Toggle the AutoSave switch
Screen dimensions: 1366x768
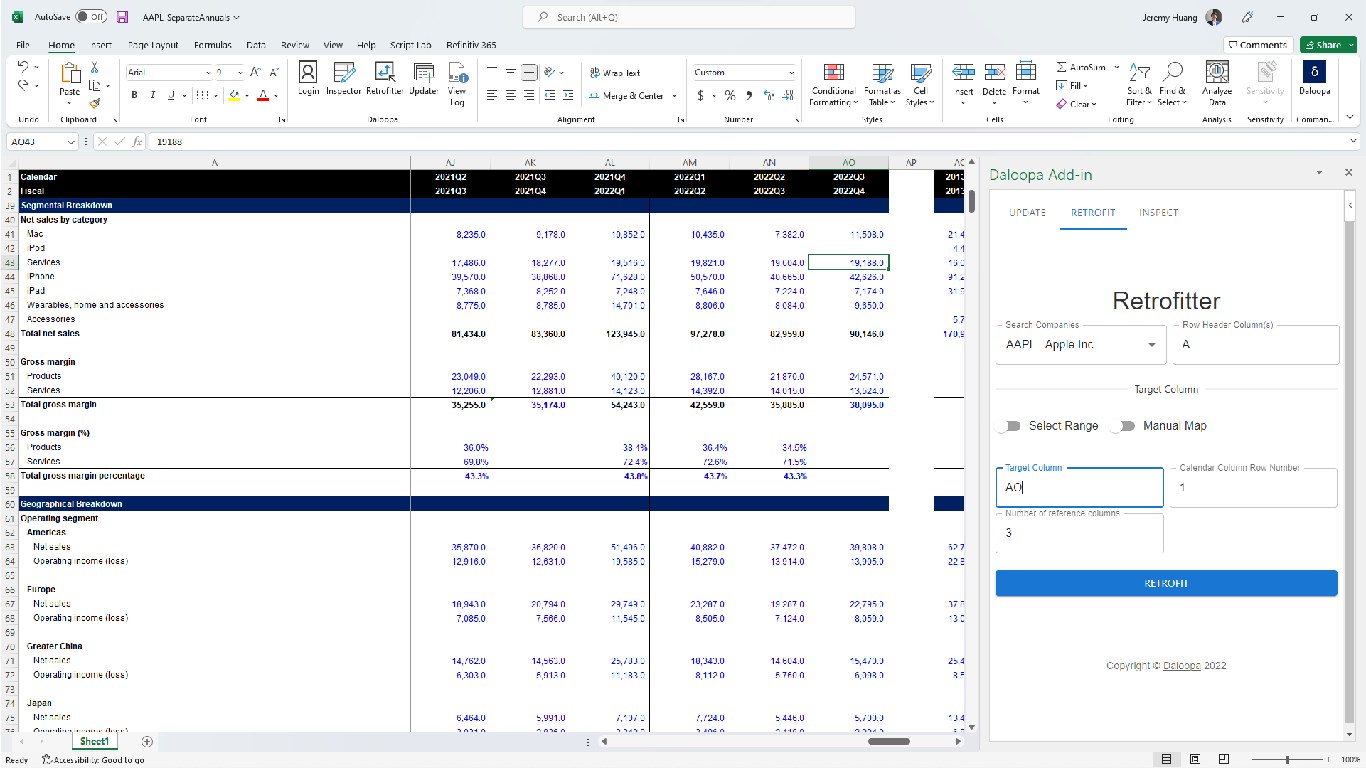pyautogui.click(x=91, y=17)
